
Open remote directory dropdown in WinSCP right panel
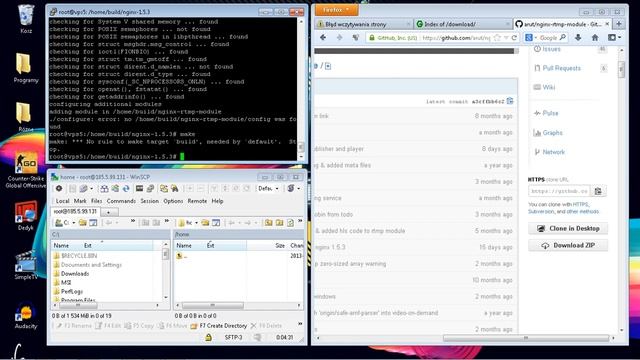tap(188, 222)
